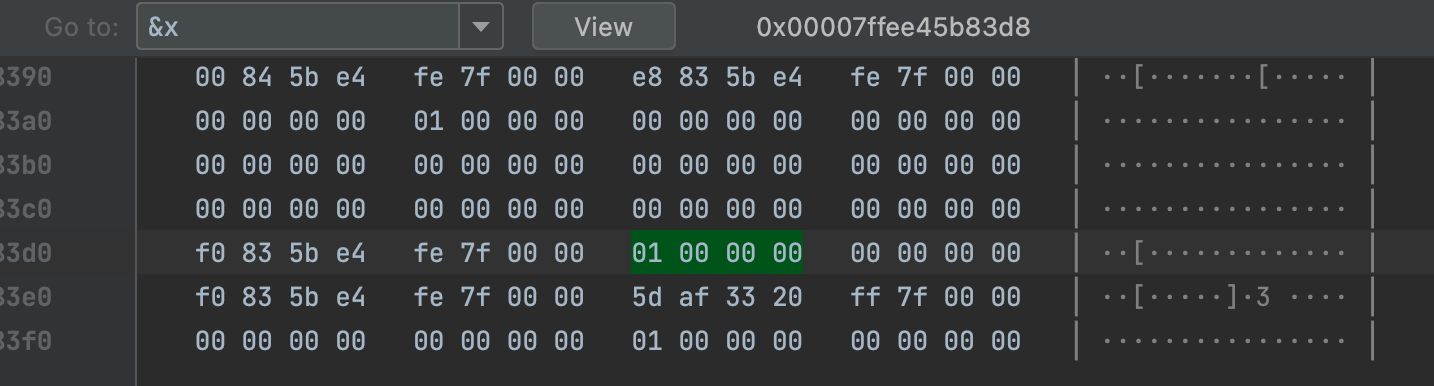This screenshot has height=386, width=1434.
Task: Select bytes ff 7f 00 00
Action: click(x=936, y=297)
